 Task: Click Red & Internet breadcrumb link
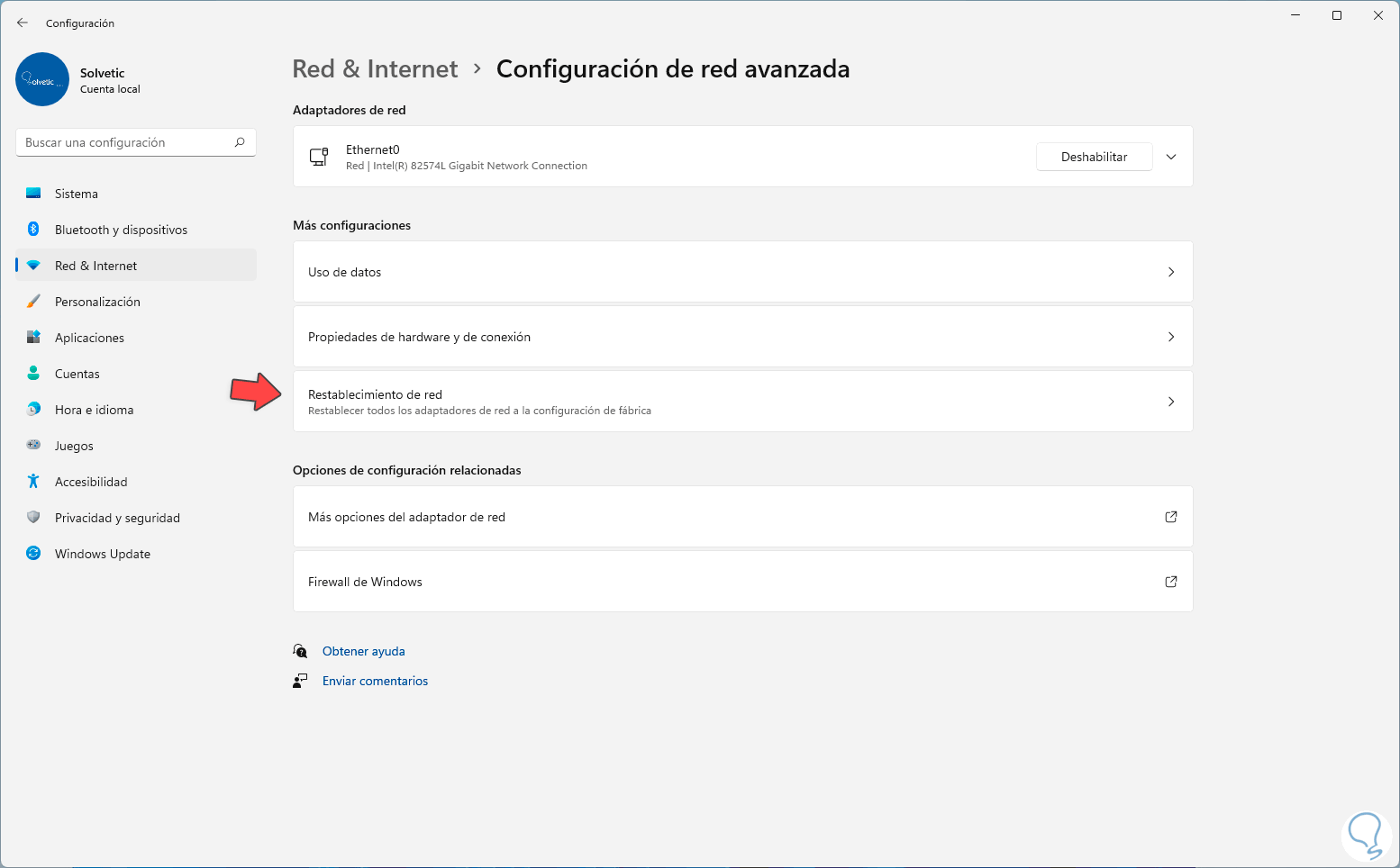[x=375, y=69]
